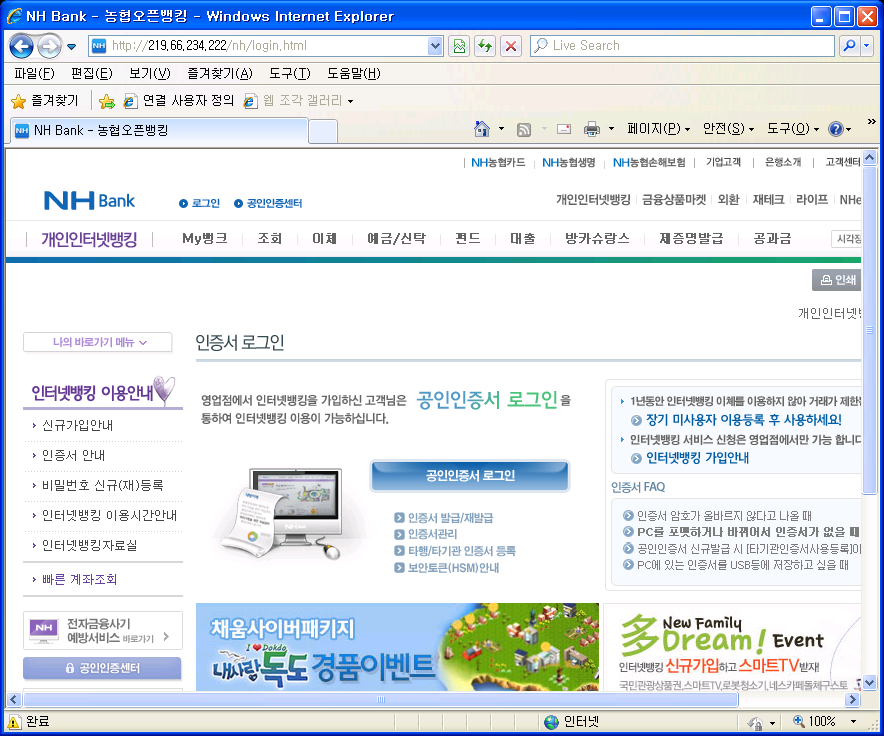Open 빠른 계좌조회 sidebar link
Viewport: 884px width, 736px height.
[79, 579]
